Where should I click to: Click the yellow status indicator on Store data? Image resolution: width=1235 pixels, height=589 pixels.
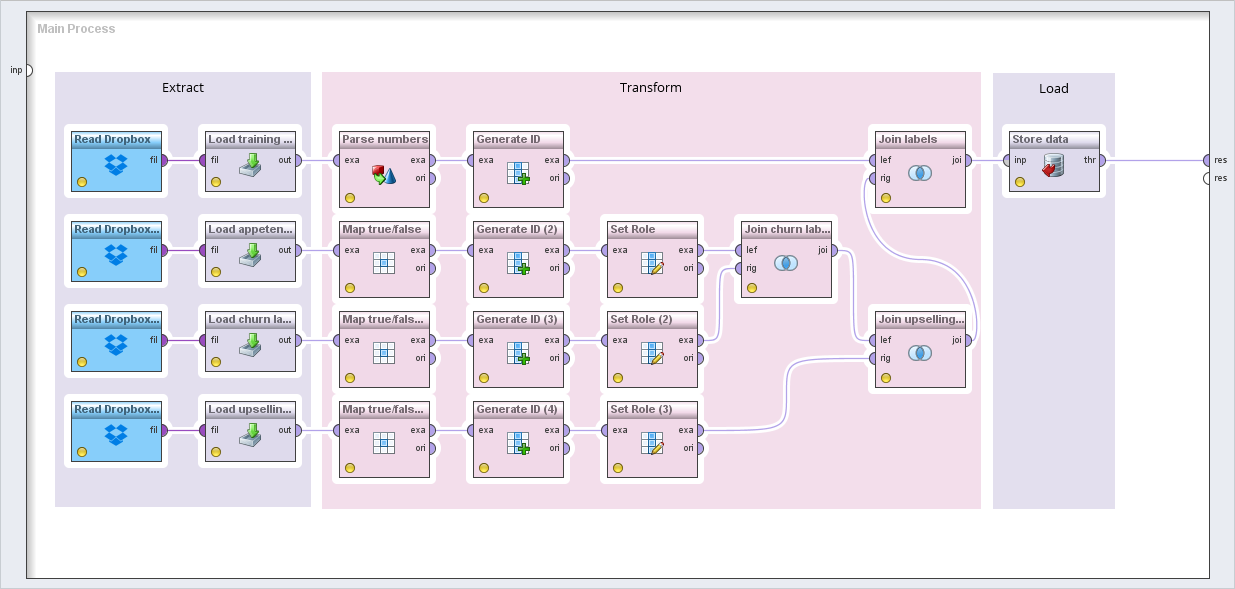tap(1020, 182)
